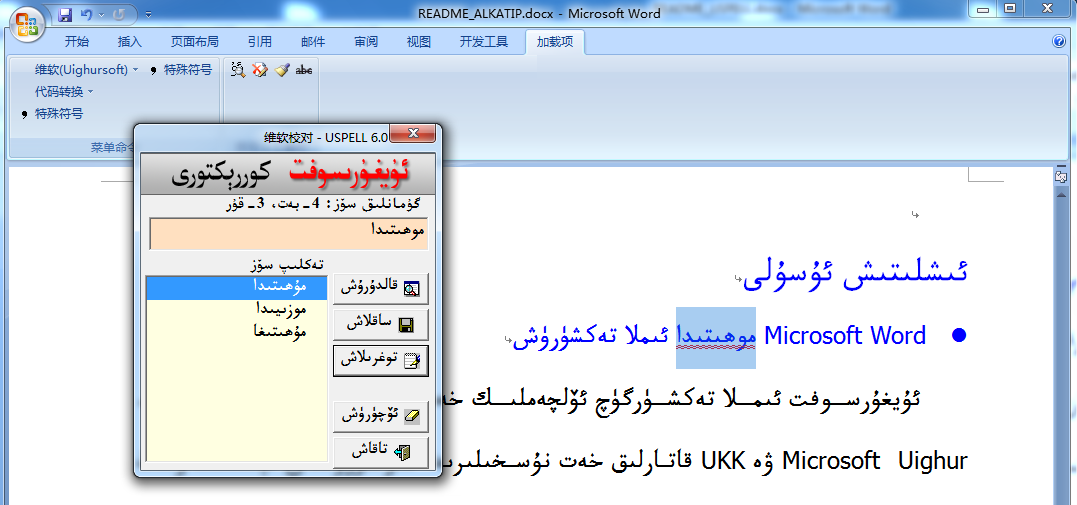1077x505 pixels.
Task: Expand the 维软(Uighursoft) dropdown menu
Action: pos(87,69)
